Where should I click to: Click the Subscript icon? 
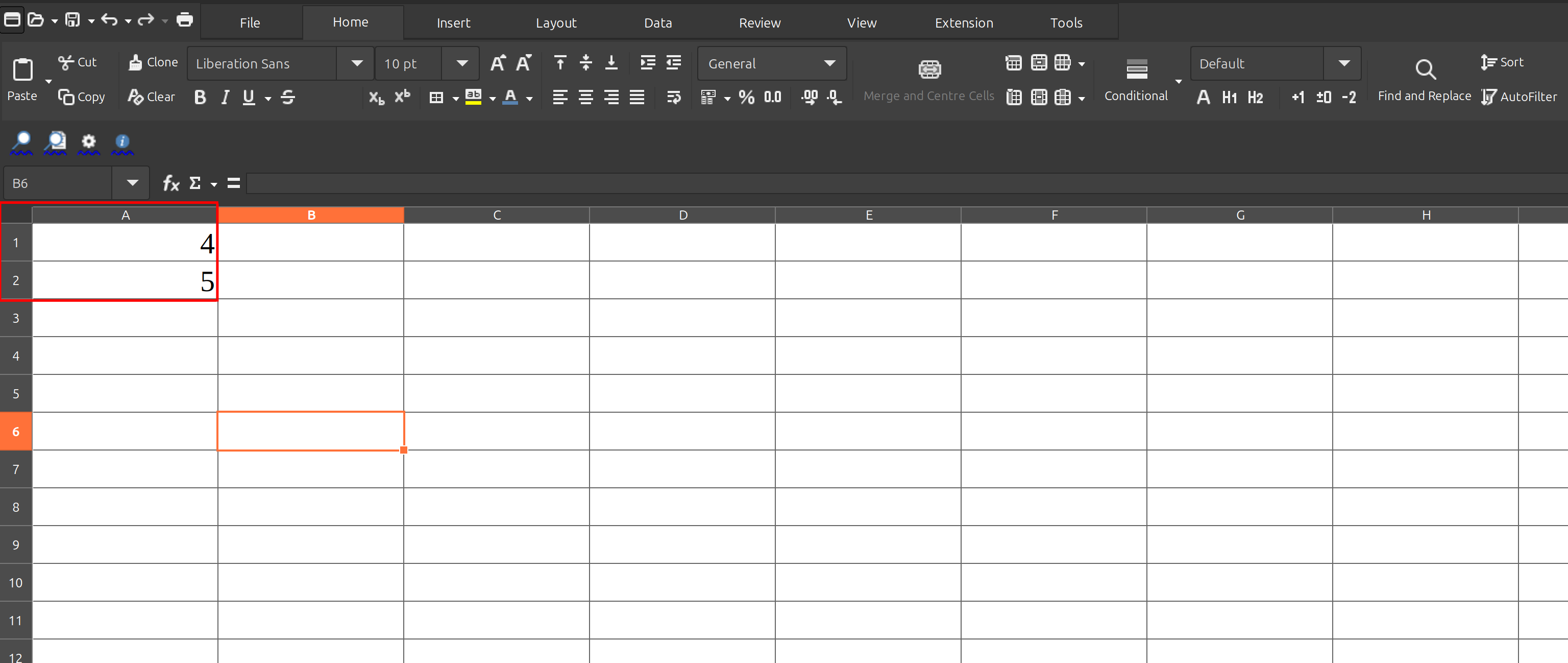376,97
